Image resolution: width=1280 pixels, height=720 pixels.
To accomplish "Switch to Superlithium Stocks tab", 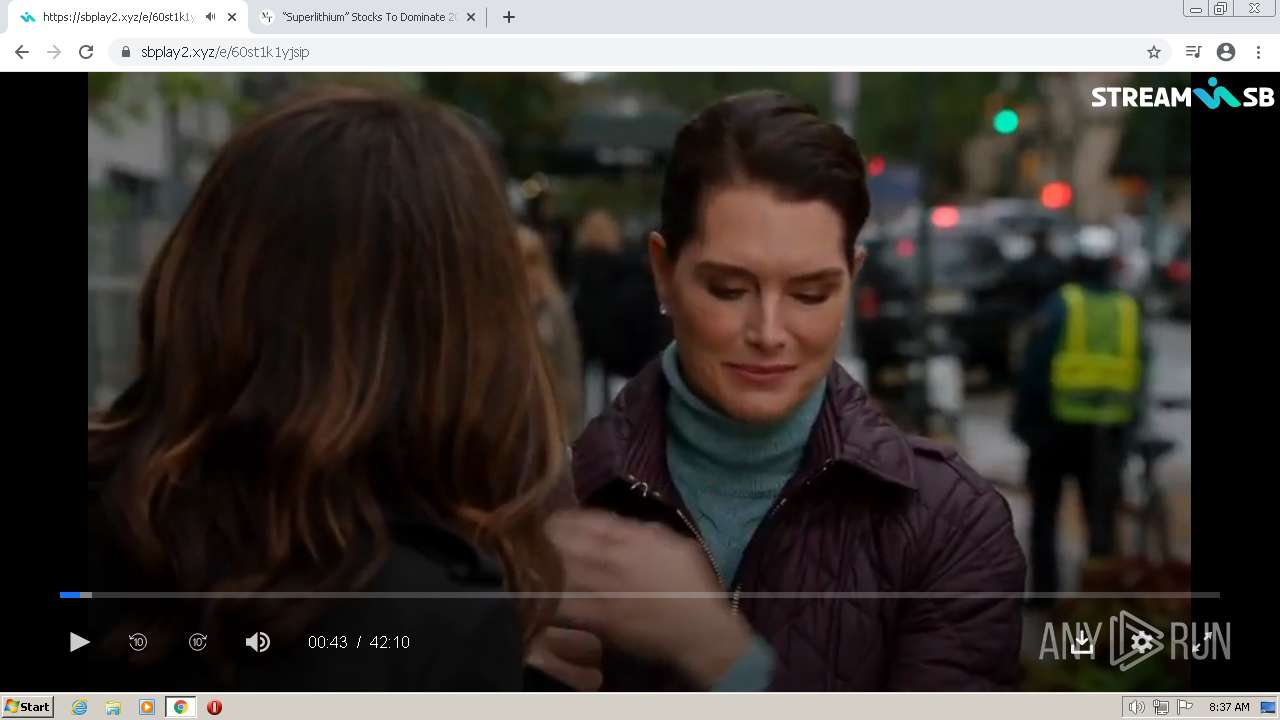I will (369, 17).
